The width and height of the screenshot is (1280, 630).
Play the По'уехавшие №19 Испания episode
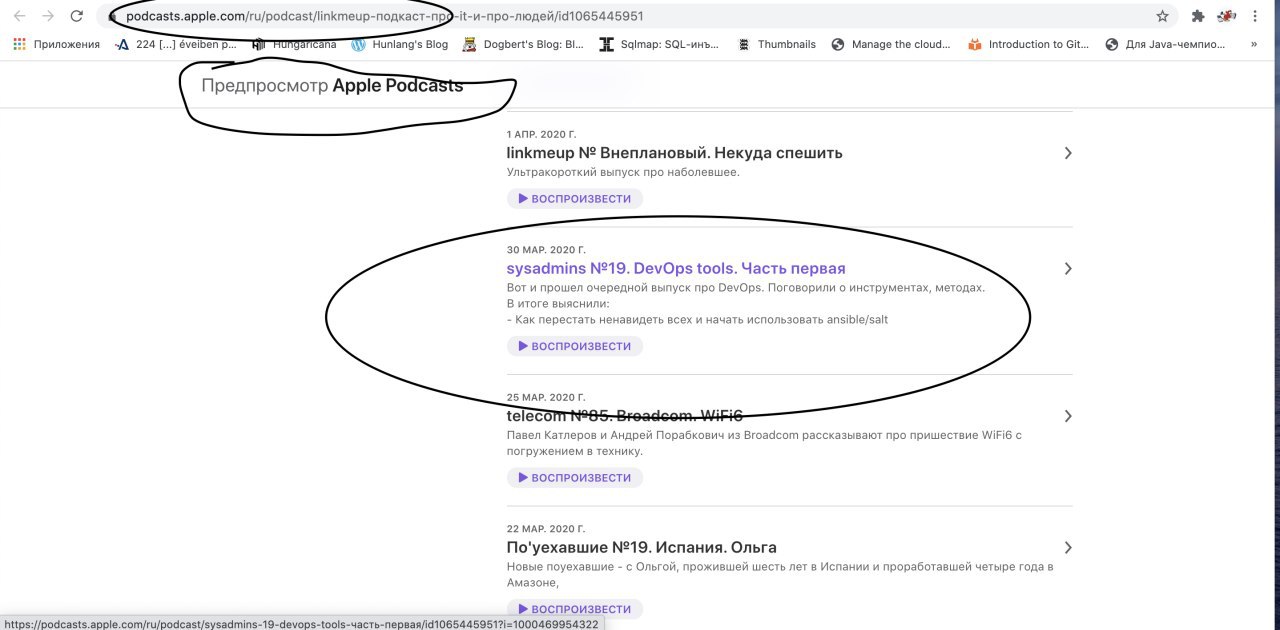click(575, 609)
